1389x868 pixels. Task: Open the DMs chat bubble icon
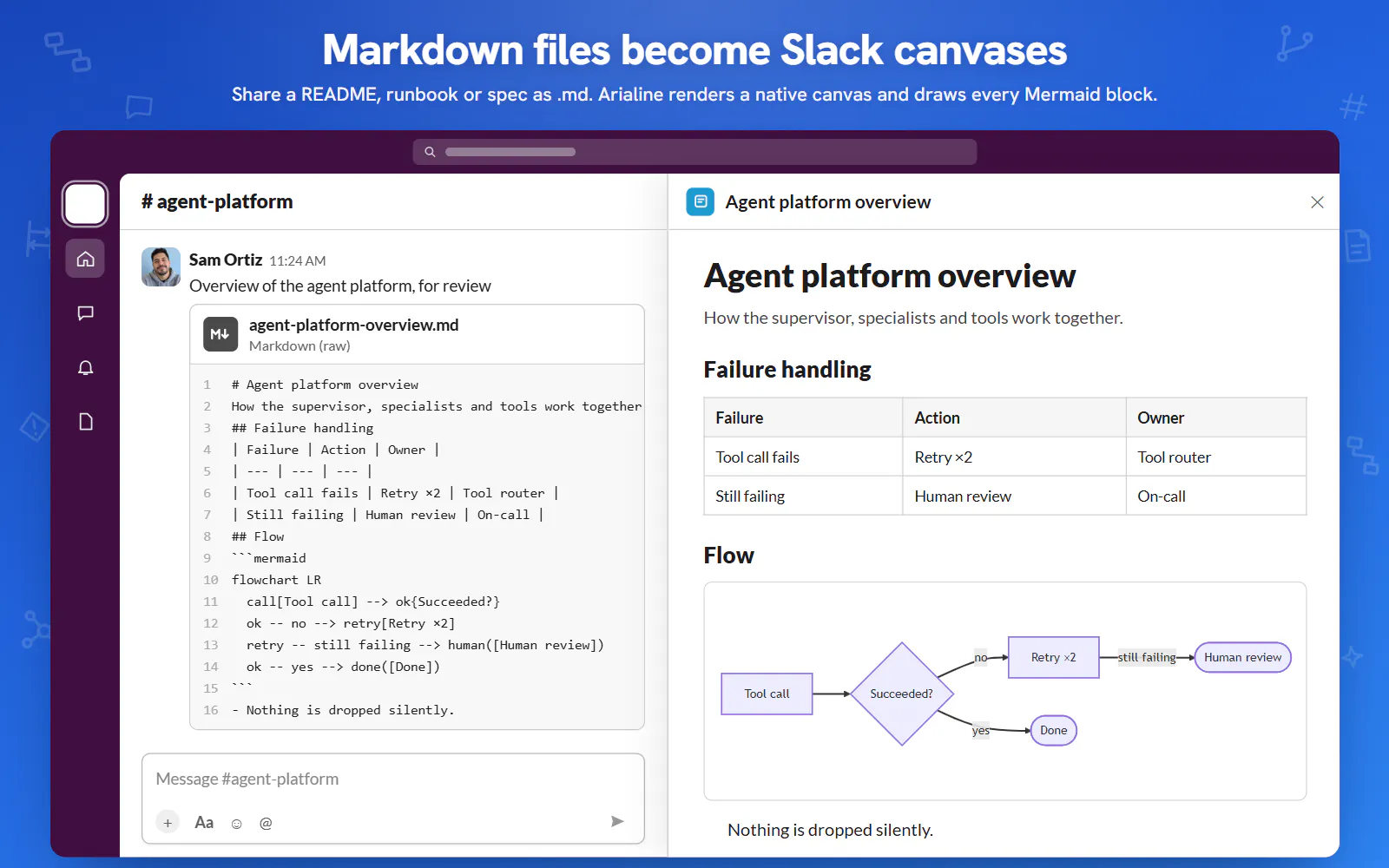point(85,313)
